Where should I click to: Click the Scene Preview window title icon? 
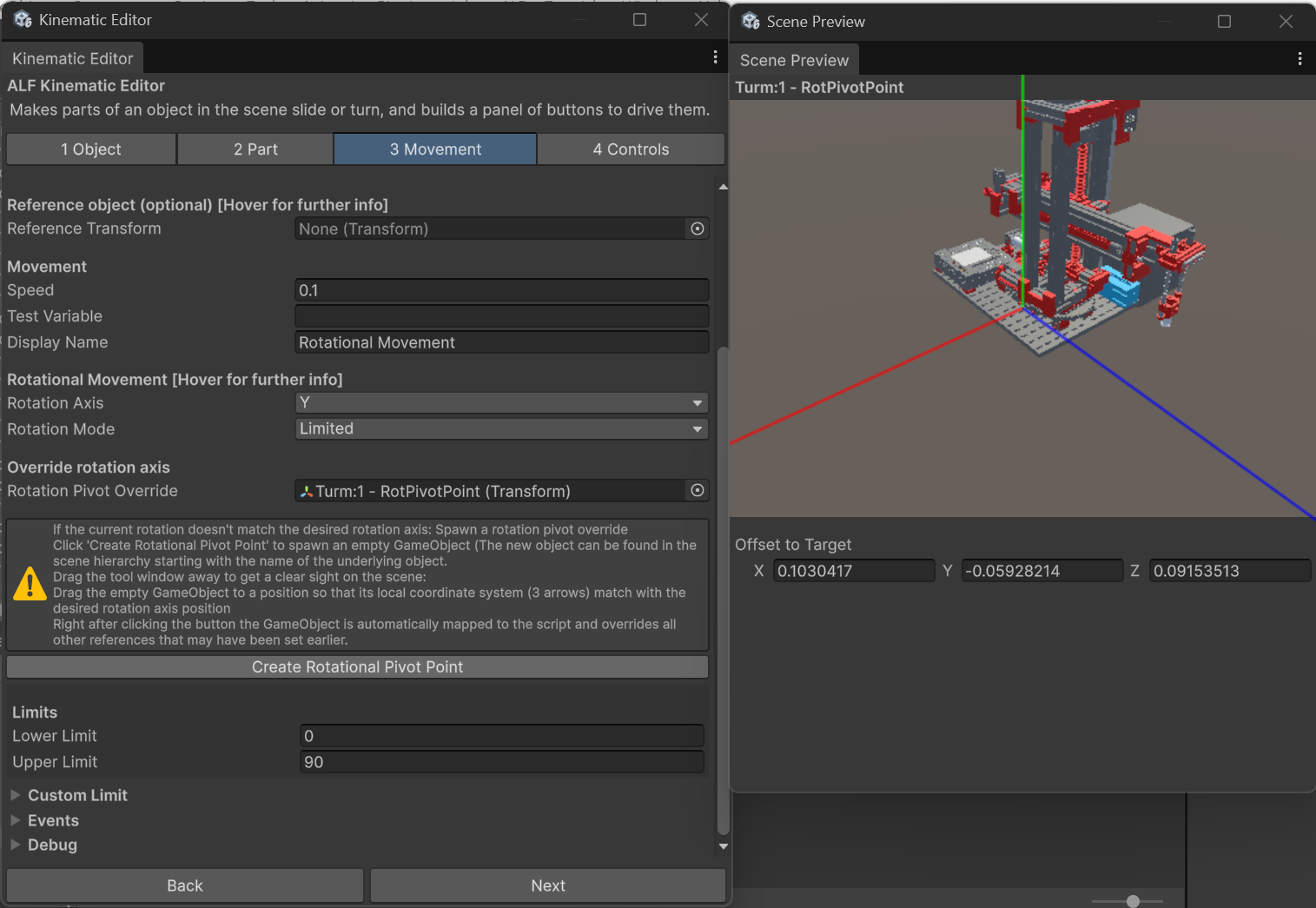point(751,21)
